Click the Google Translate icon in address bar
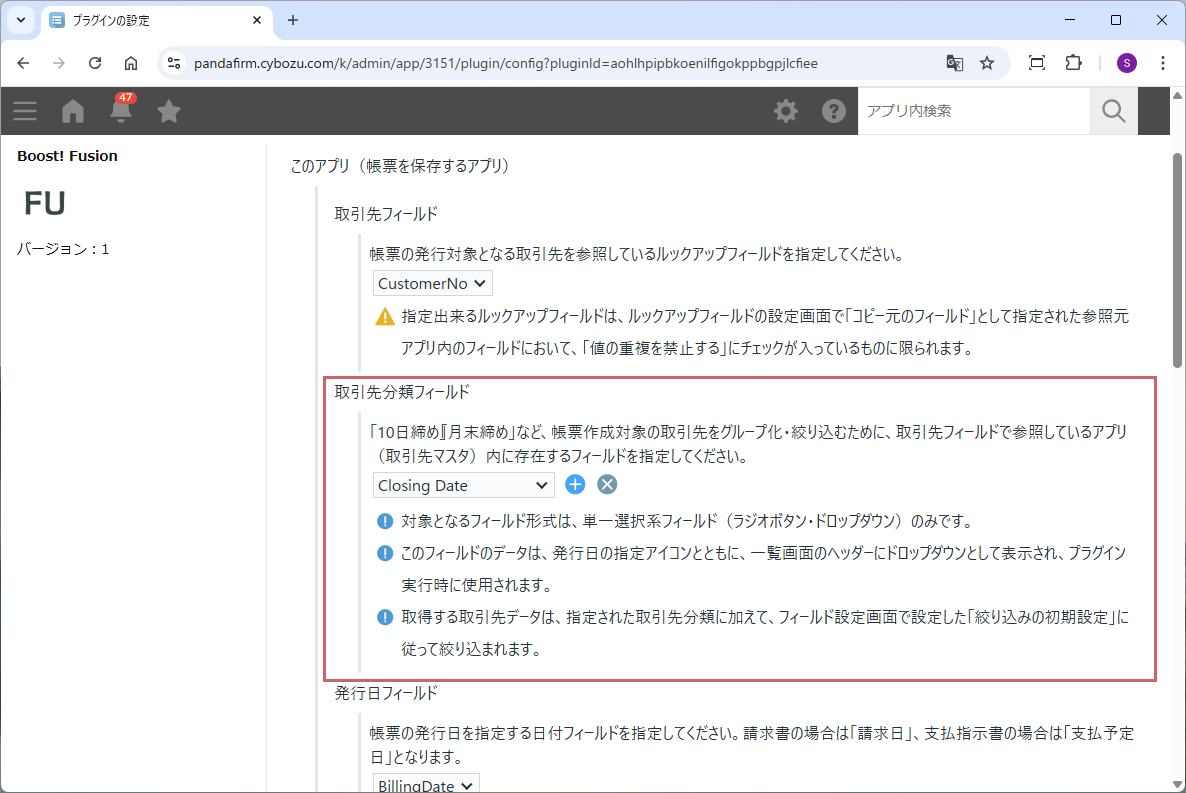The height and width of the screenshot is (793, 1186). click(x=955, y=63)
